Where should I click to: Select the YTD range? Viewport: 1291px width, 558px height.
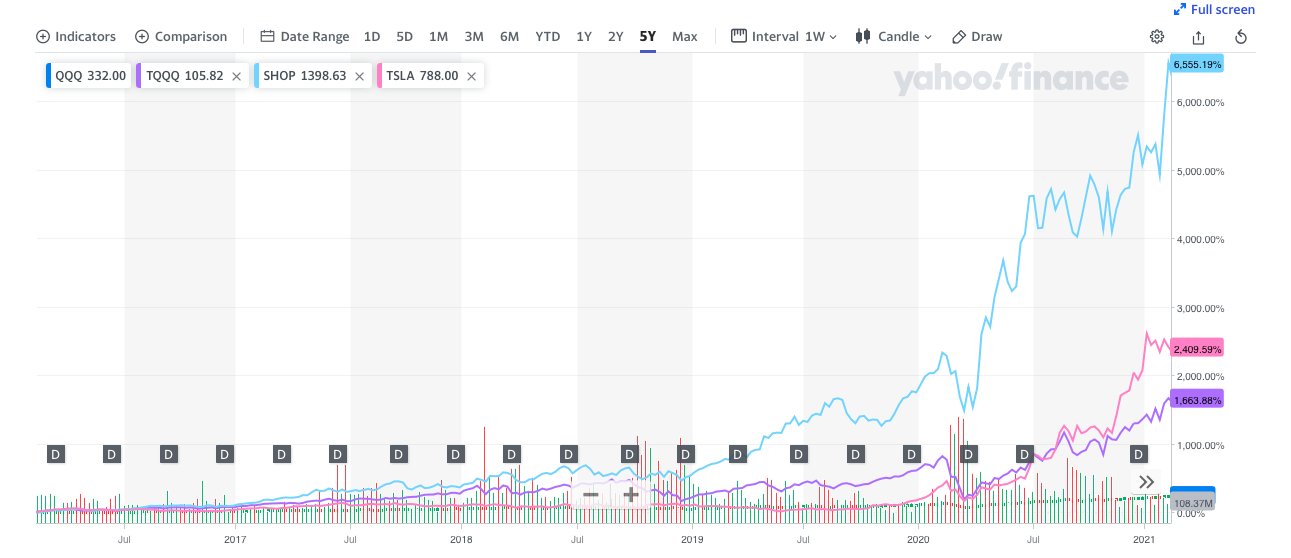coord(548,36)
